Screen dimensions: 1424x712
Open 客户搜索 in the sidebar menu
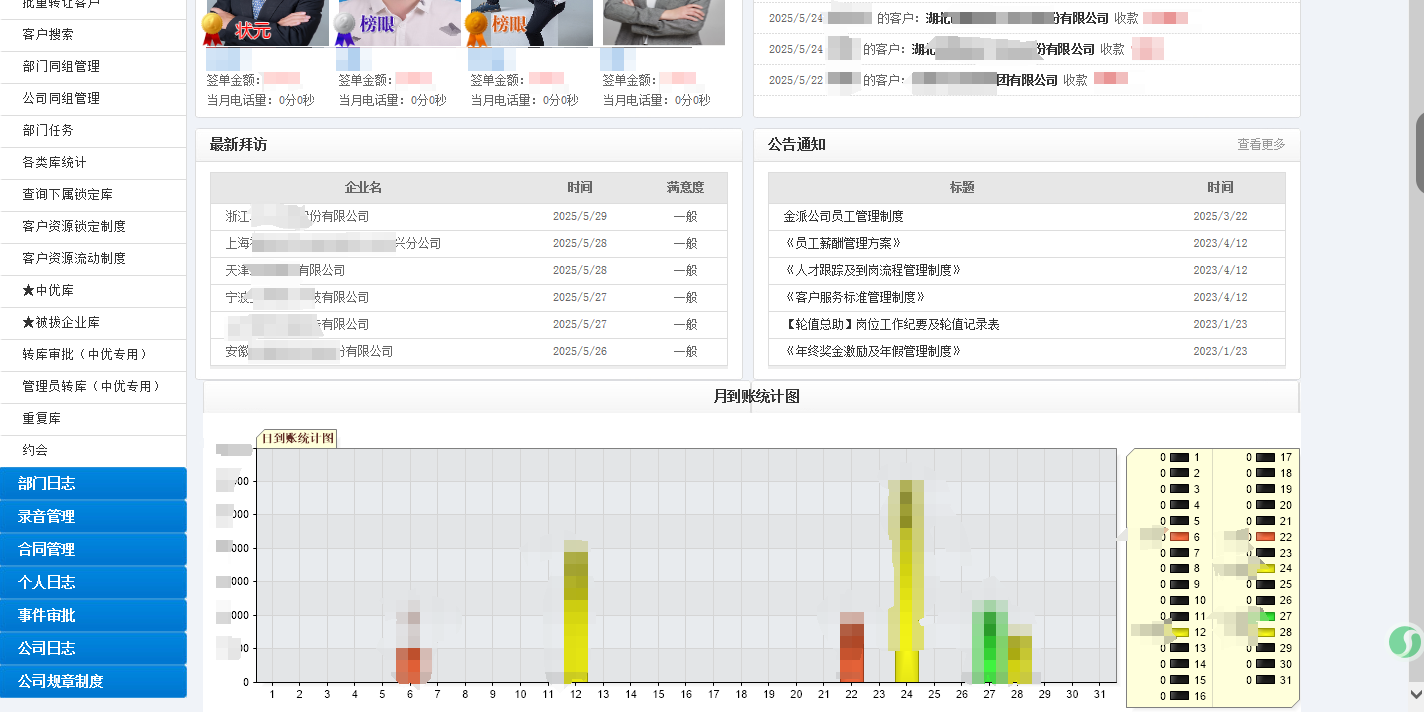click(x=48, y=34)
